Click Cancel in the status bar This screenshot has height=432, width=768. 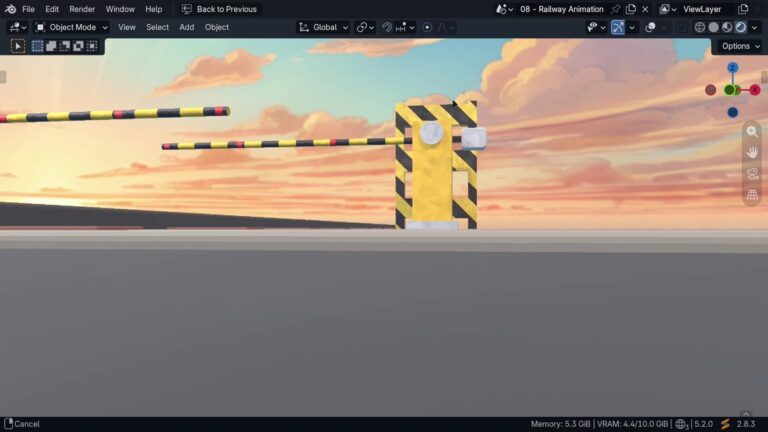coord(26,424)
